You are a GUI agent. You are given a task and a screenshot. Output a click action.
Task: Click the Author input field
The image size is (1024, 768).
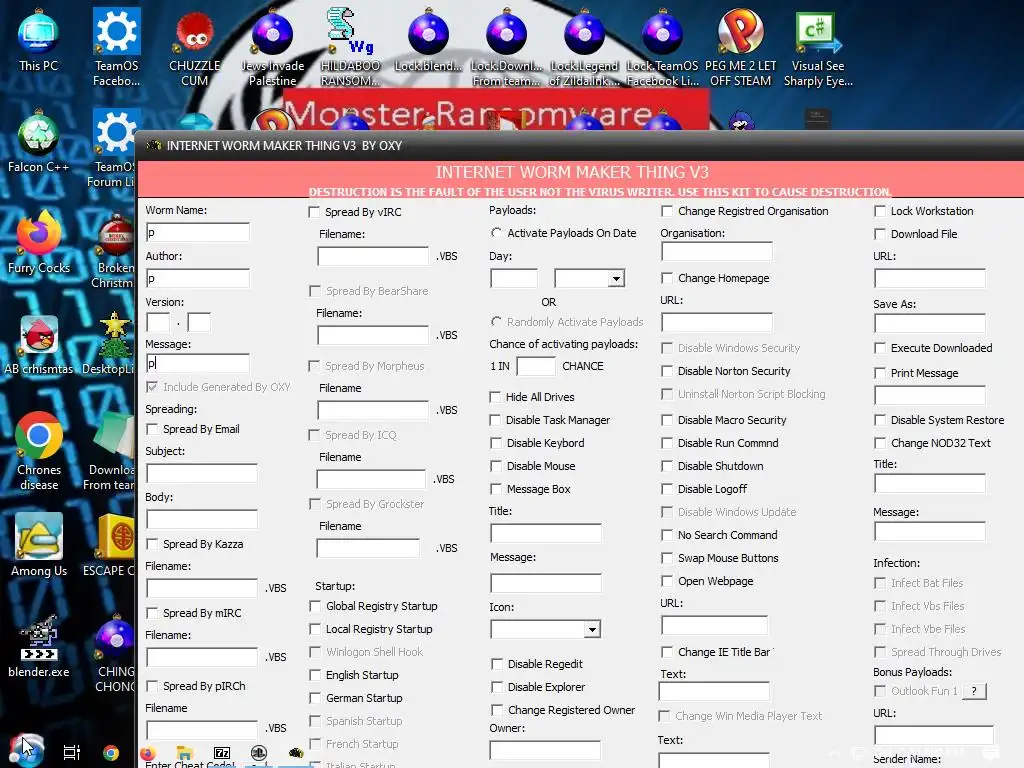click(198, 279)
